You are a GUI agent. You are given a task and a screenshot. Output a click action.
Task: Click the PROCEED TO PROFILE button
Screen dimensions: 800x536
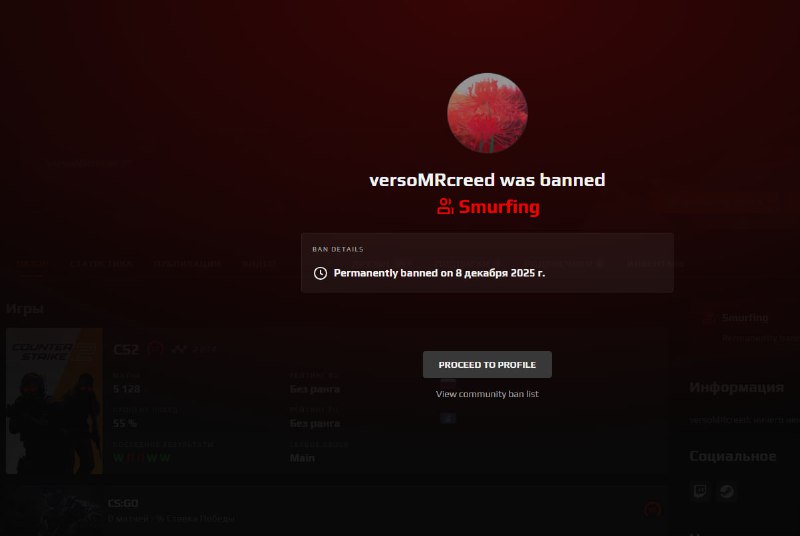pos(487,365)
